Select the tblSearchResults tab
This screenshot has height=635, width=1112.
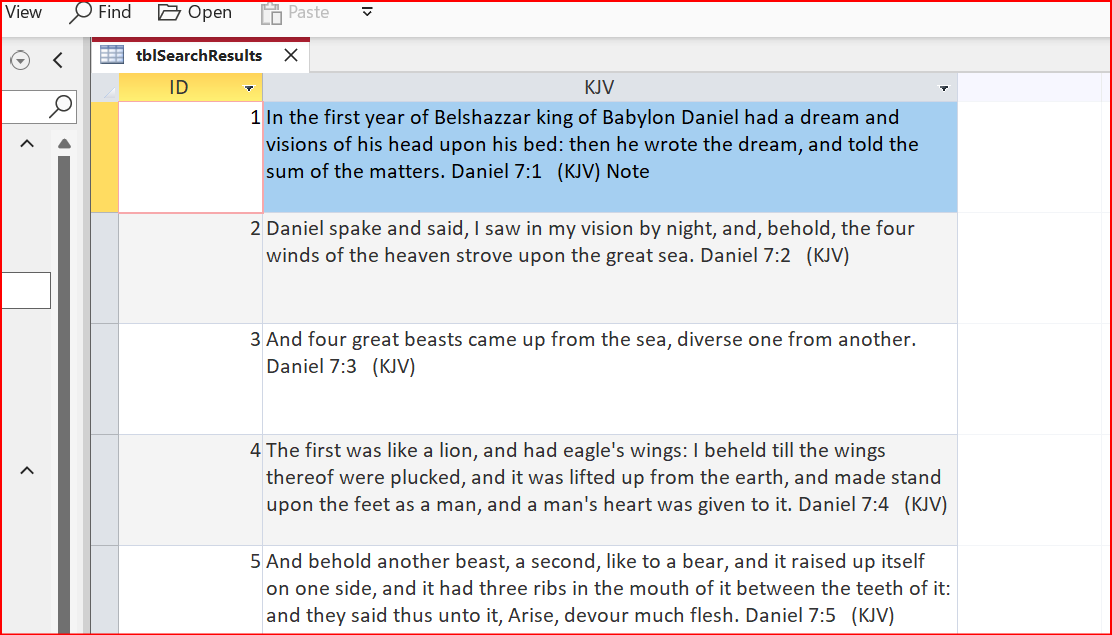click(199, 55)
